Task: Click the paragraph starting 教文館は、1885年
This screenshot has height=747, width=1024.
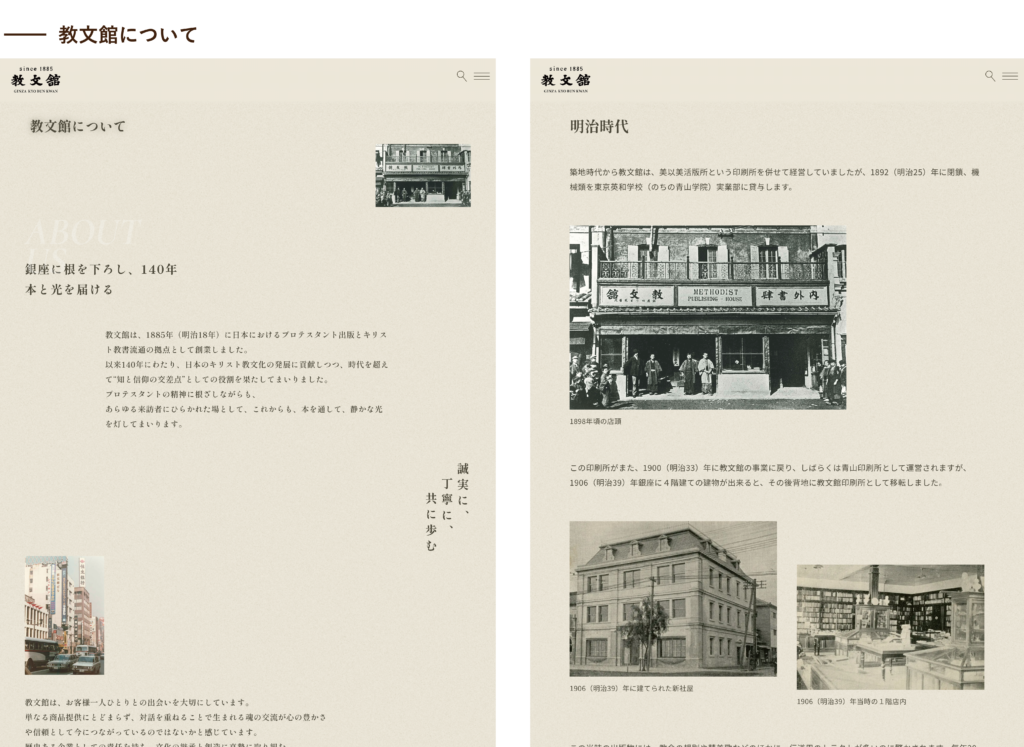Action: pyautogui.click(x=247, y=379)
